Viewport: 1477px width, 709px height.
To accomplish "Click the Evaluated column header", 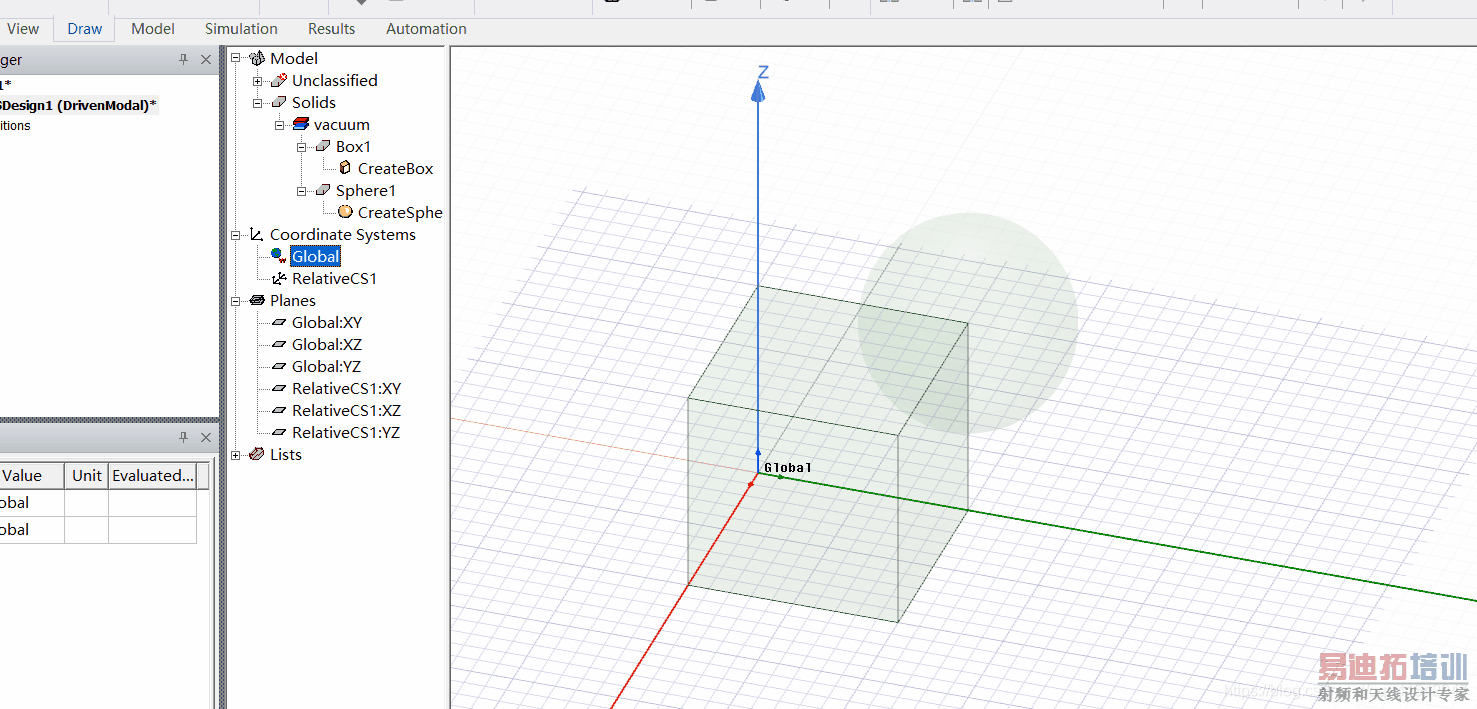I will pos(153,476).
